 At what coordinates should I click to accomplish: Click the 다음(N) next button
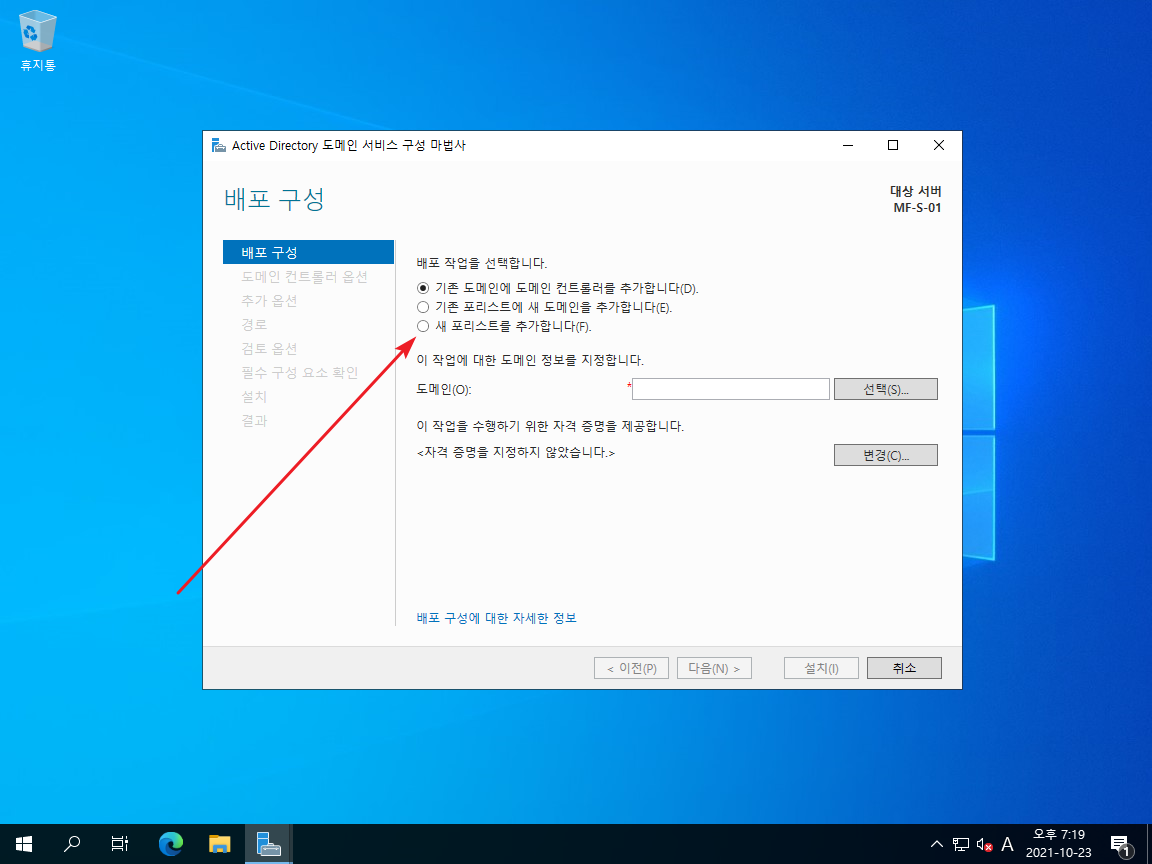(x=714, y=668)
